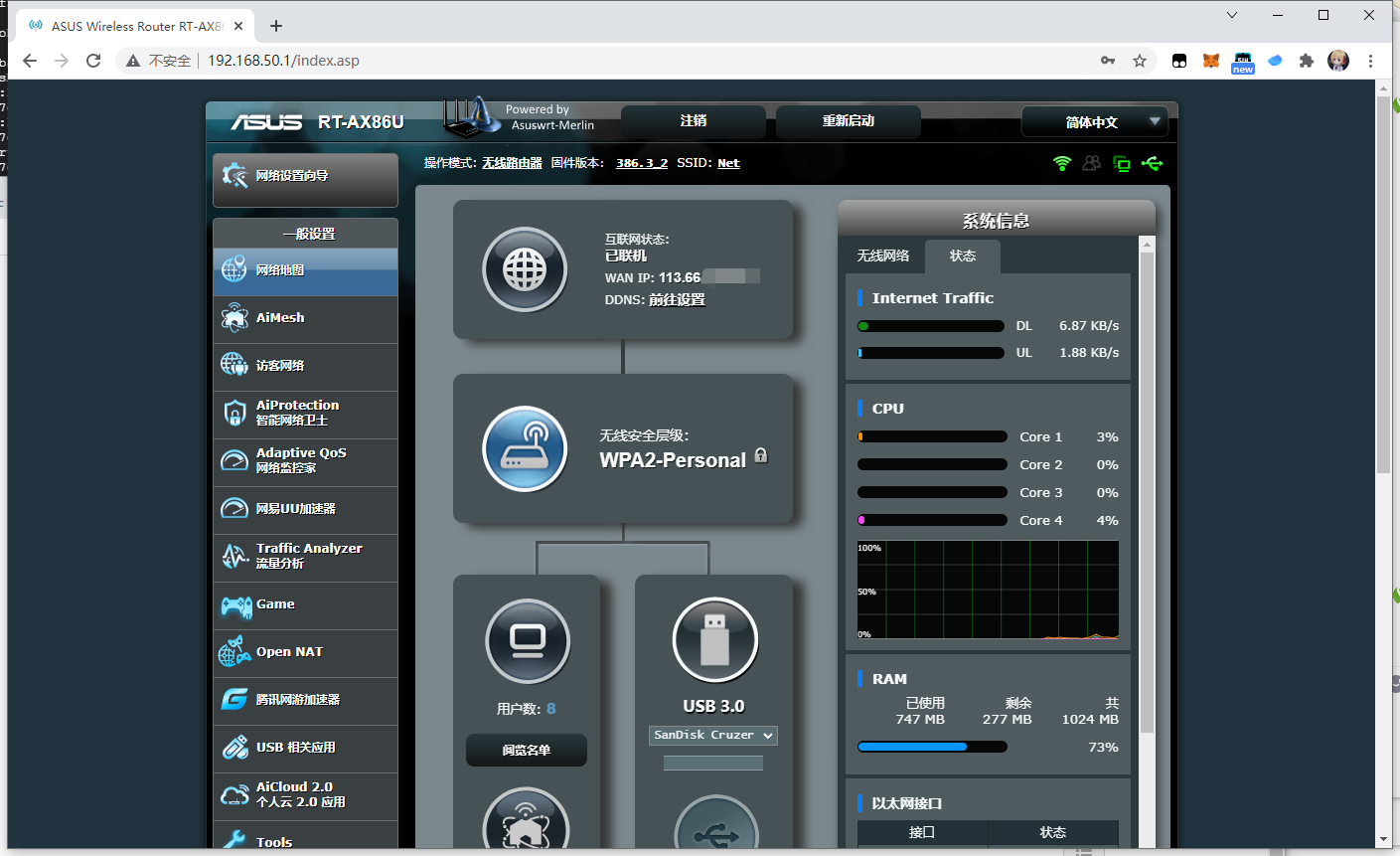Click the USB disk usage bar

point(713,764)
